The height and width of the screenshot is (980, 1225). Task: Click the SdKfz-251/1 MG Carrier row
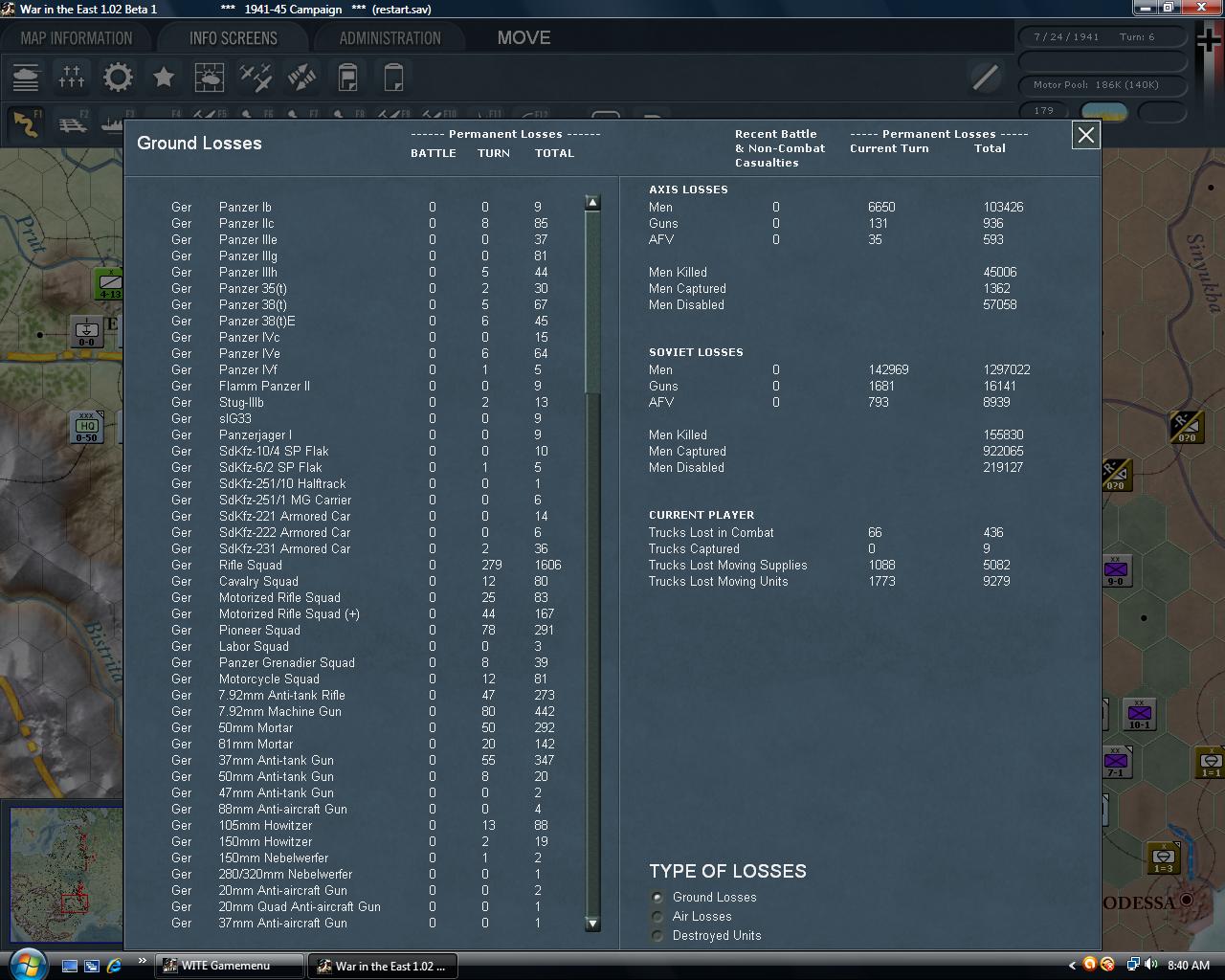[368, 500]
